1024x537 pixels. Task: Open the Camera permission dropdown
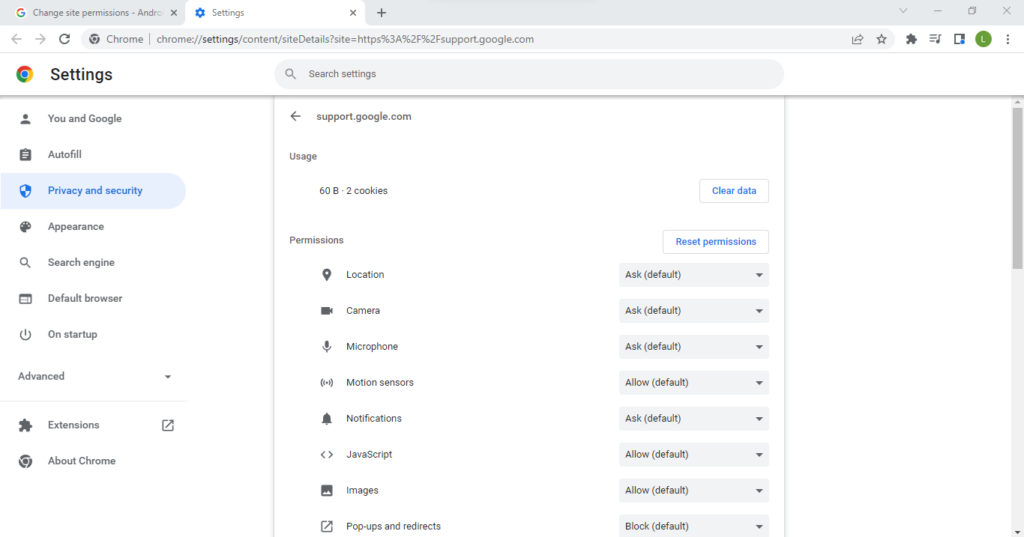693,310
